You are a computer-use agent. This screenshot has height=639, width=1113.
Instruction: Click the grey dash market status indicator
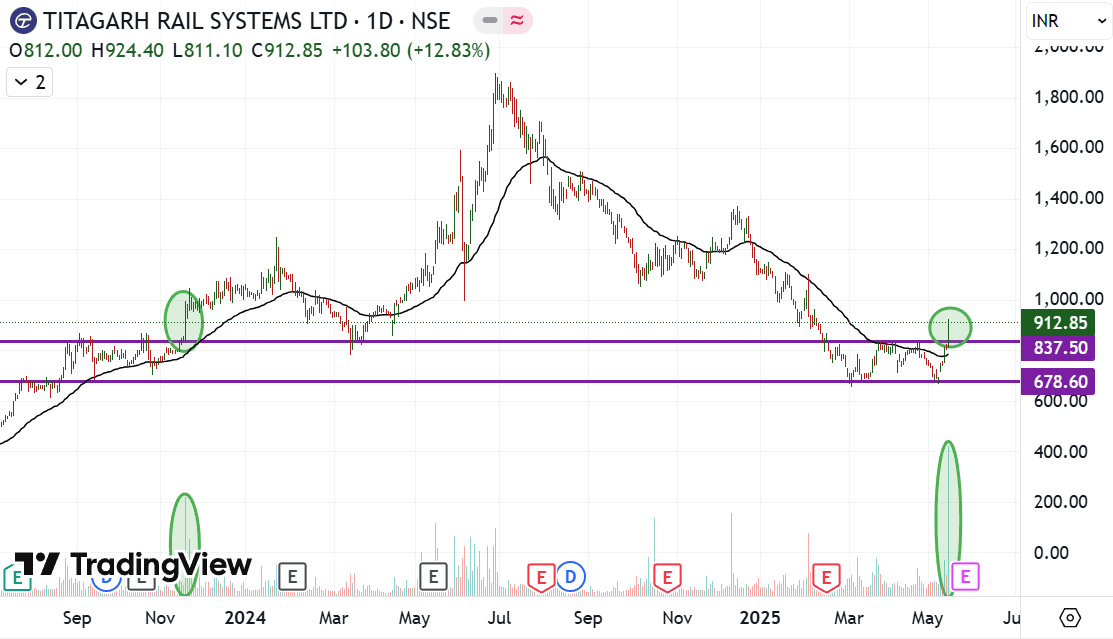click(x=490, y=21)
